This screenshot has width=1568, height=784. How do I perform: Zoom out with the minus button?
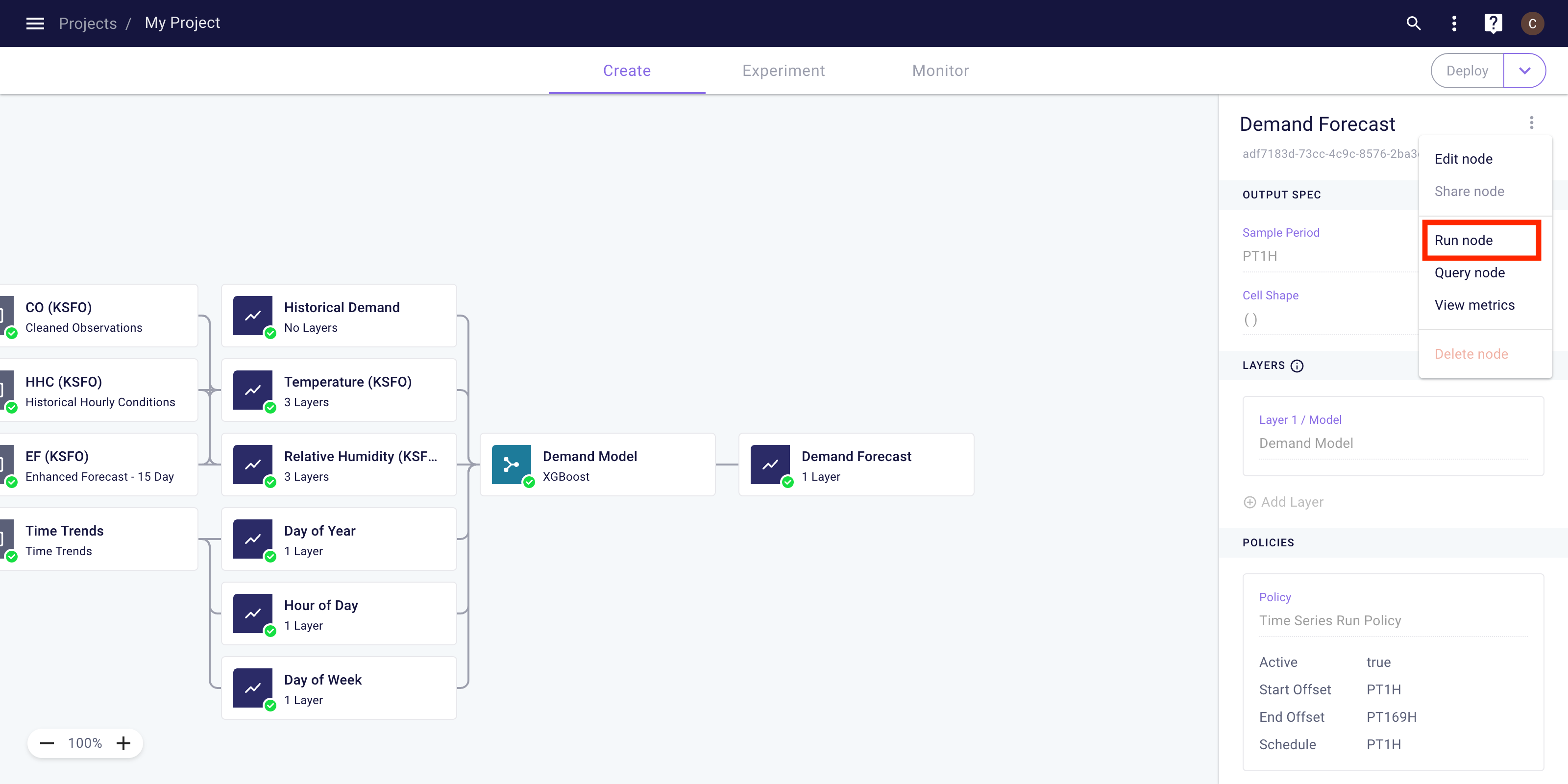47,743
